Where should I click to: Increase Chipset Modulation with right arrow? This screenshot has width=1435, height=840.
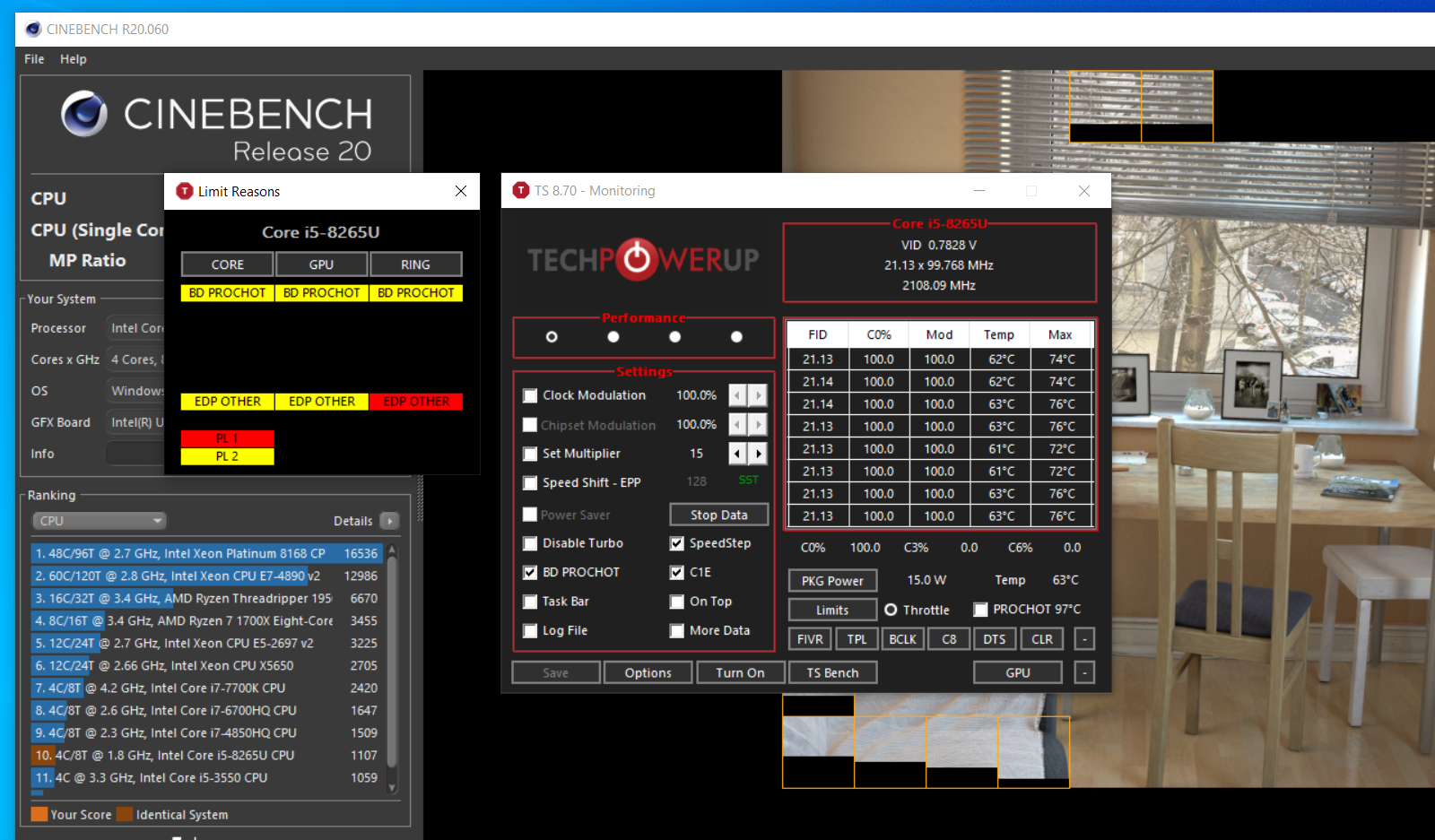click(x=759, y=424)
